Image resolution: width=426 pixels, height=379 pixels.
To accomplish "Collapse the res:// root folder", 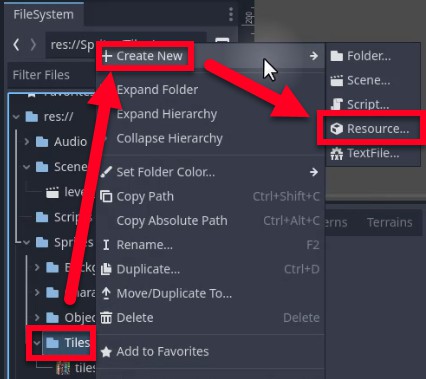I will click(x=16, y=117).
